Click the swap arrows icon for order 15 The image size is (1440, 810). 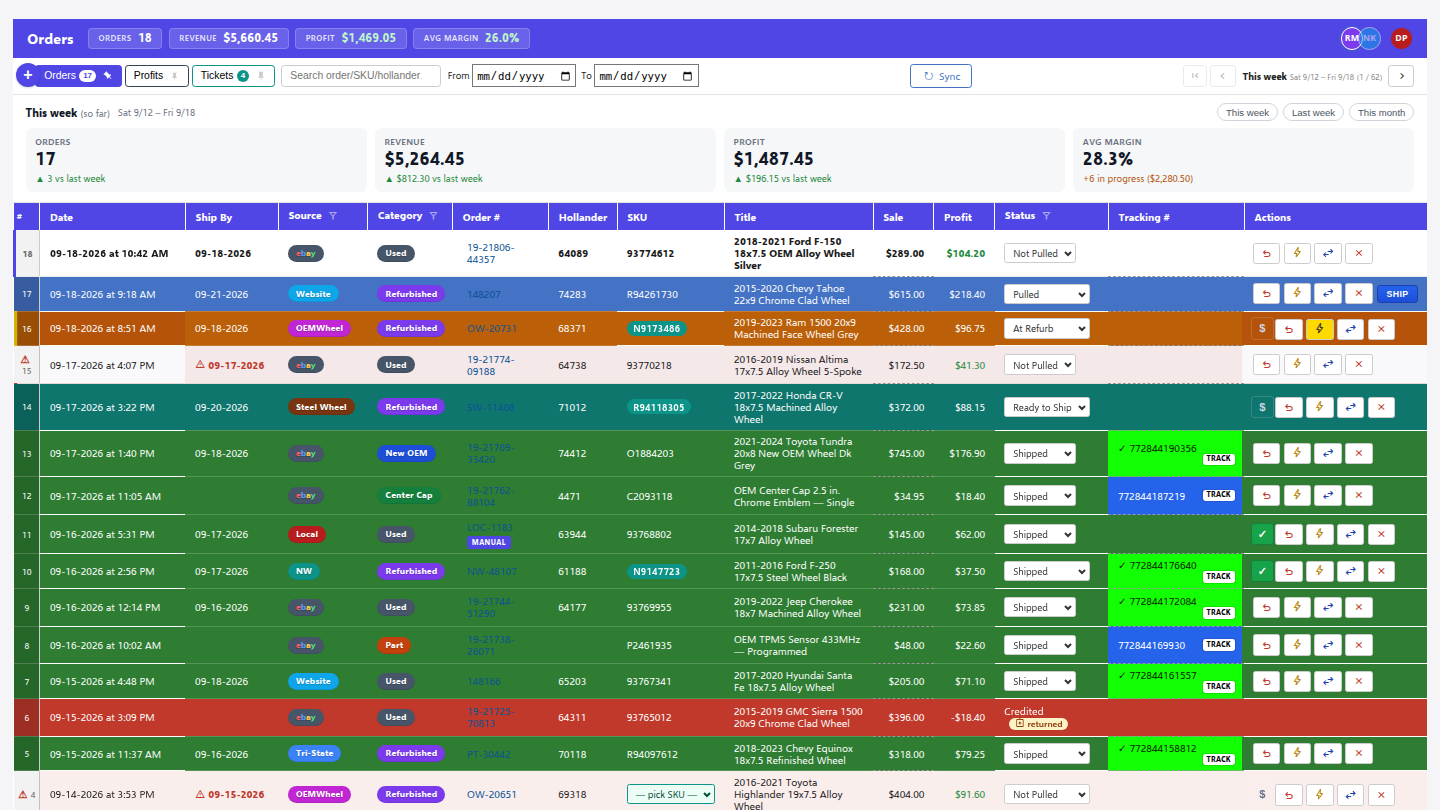[x=1328, y=365]
